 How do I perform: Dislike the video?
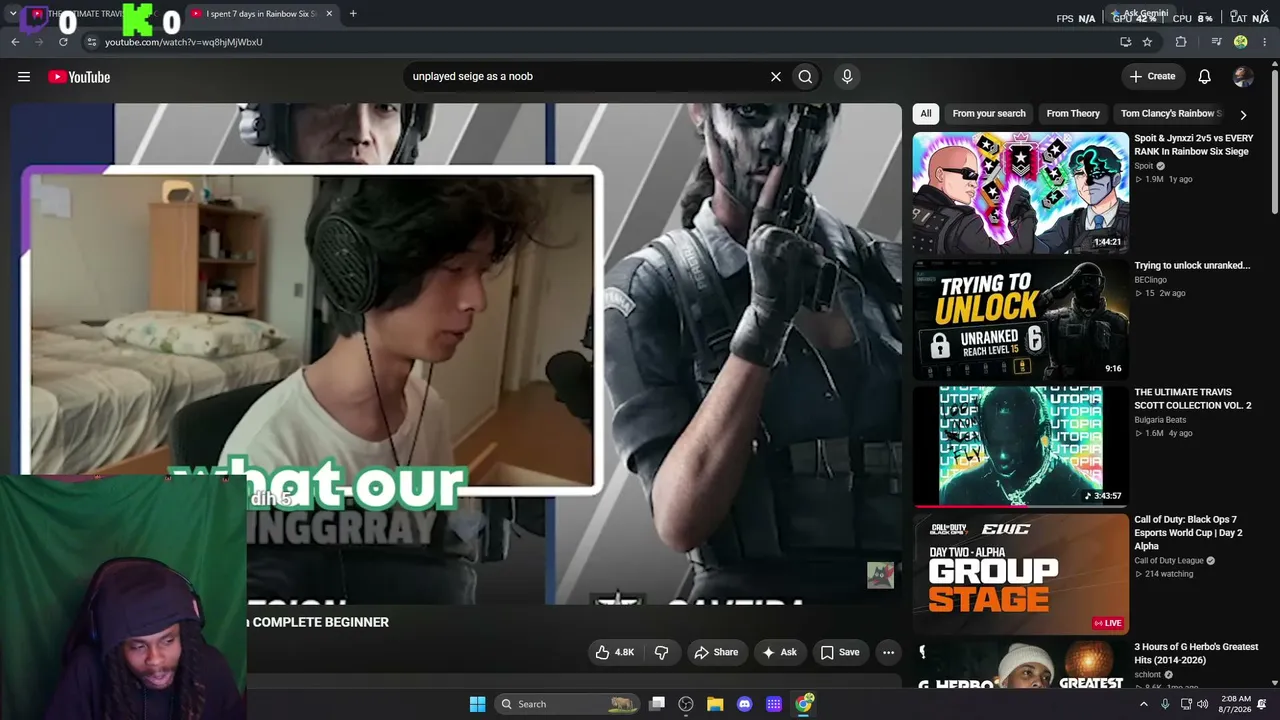tap(662, 652)
